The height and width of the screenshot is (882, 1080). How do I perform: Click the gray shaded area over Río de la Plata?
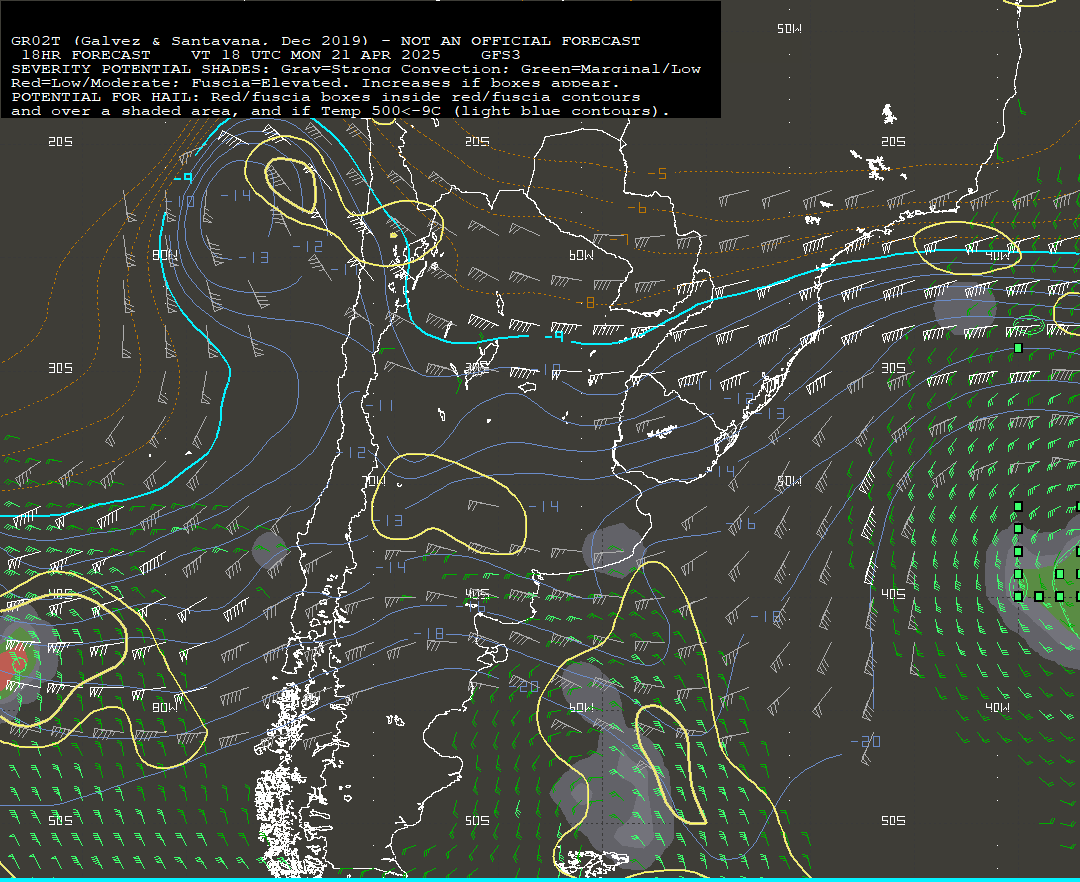pyautogui.click(x=613, y=549)
